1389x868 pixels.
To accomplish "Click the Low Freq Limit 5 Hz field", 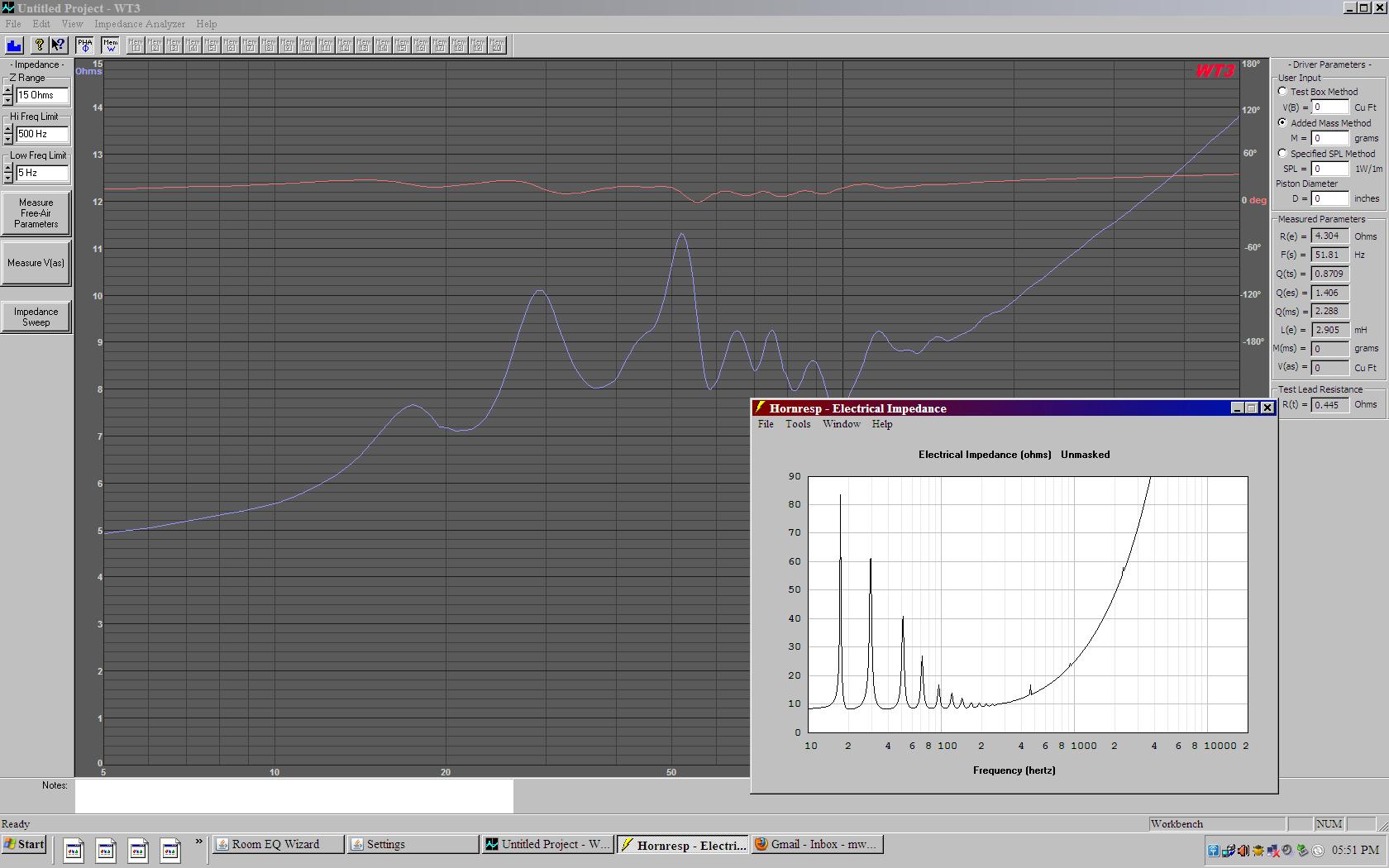I will pos(41,173).
